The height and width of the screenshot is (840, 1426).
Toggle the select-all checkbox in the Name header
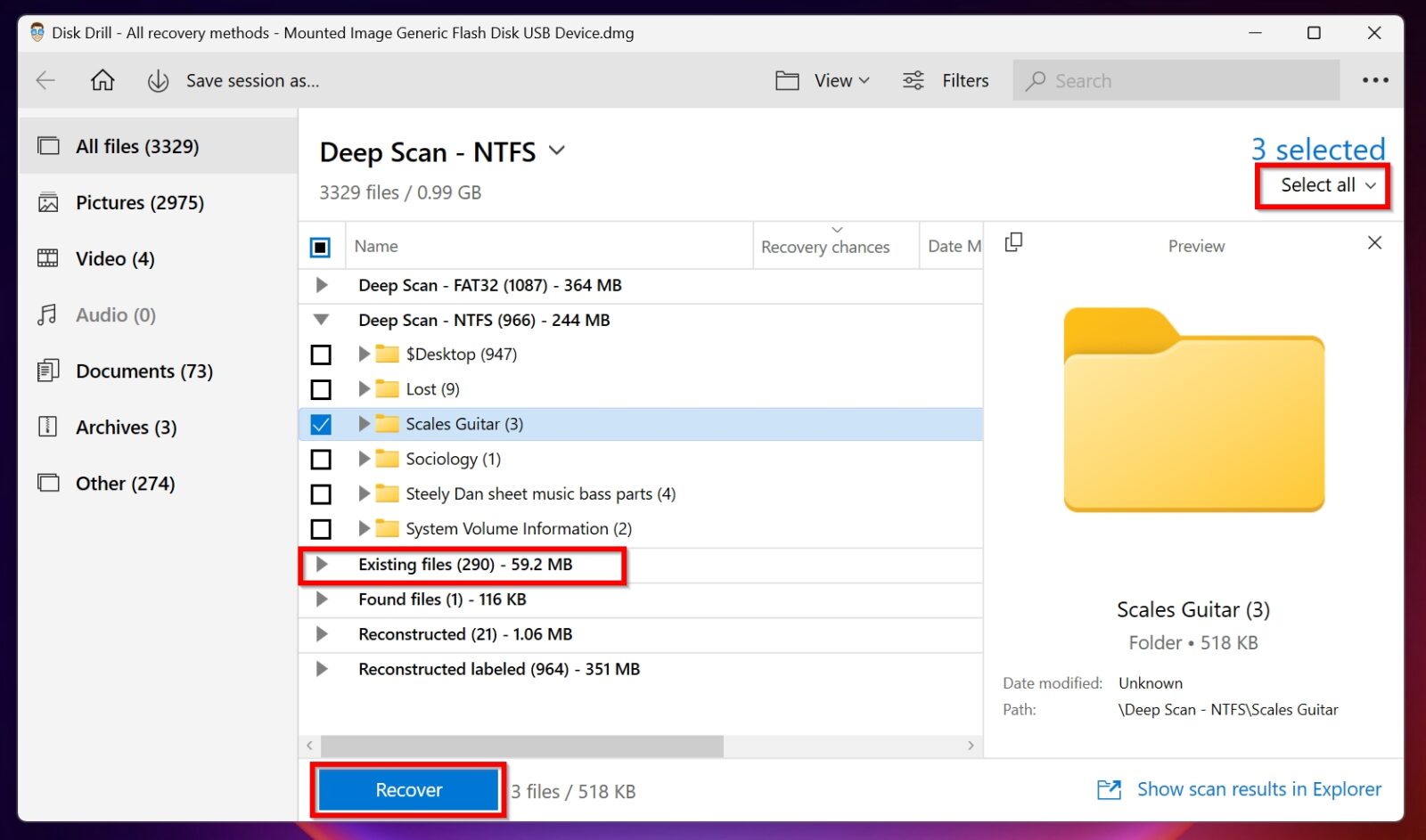pos(321,247)
